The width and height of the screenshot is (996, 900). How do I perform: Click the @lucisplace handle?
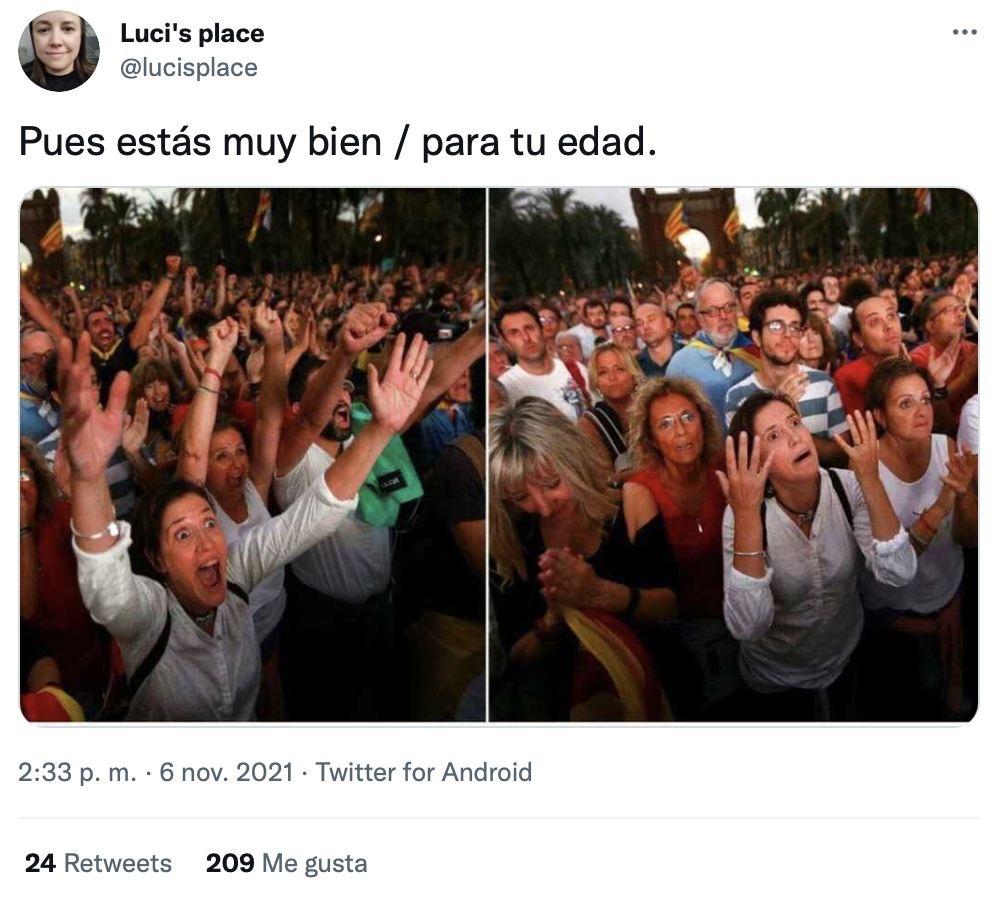tap(189, 67)
